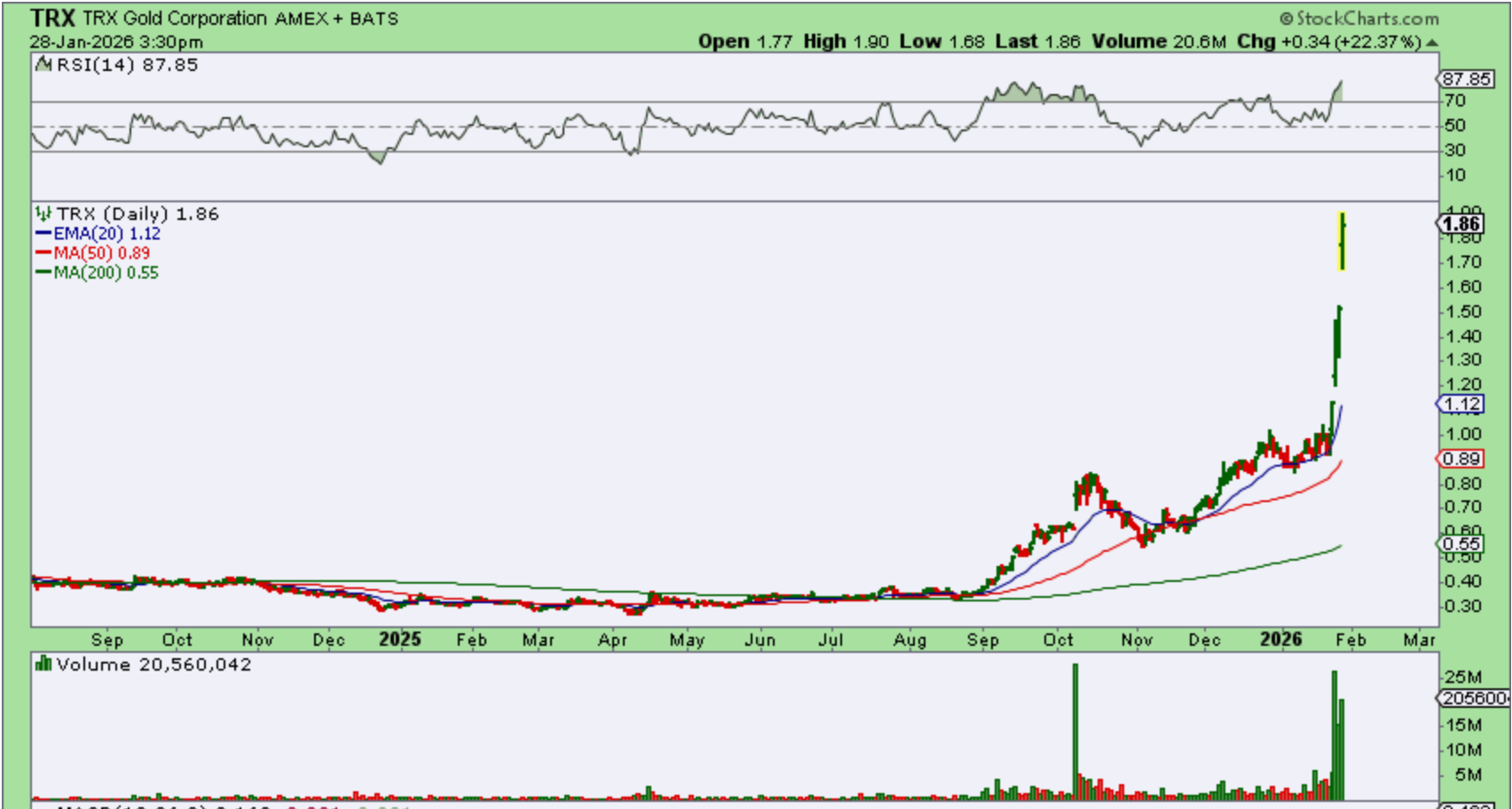
Task: Click the 5M volume axis label
Action: [1469, 775]
